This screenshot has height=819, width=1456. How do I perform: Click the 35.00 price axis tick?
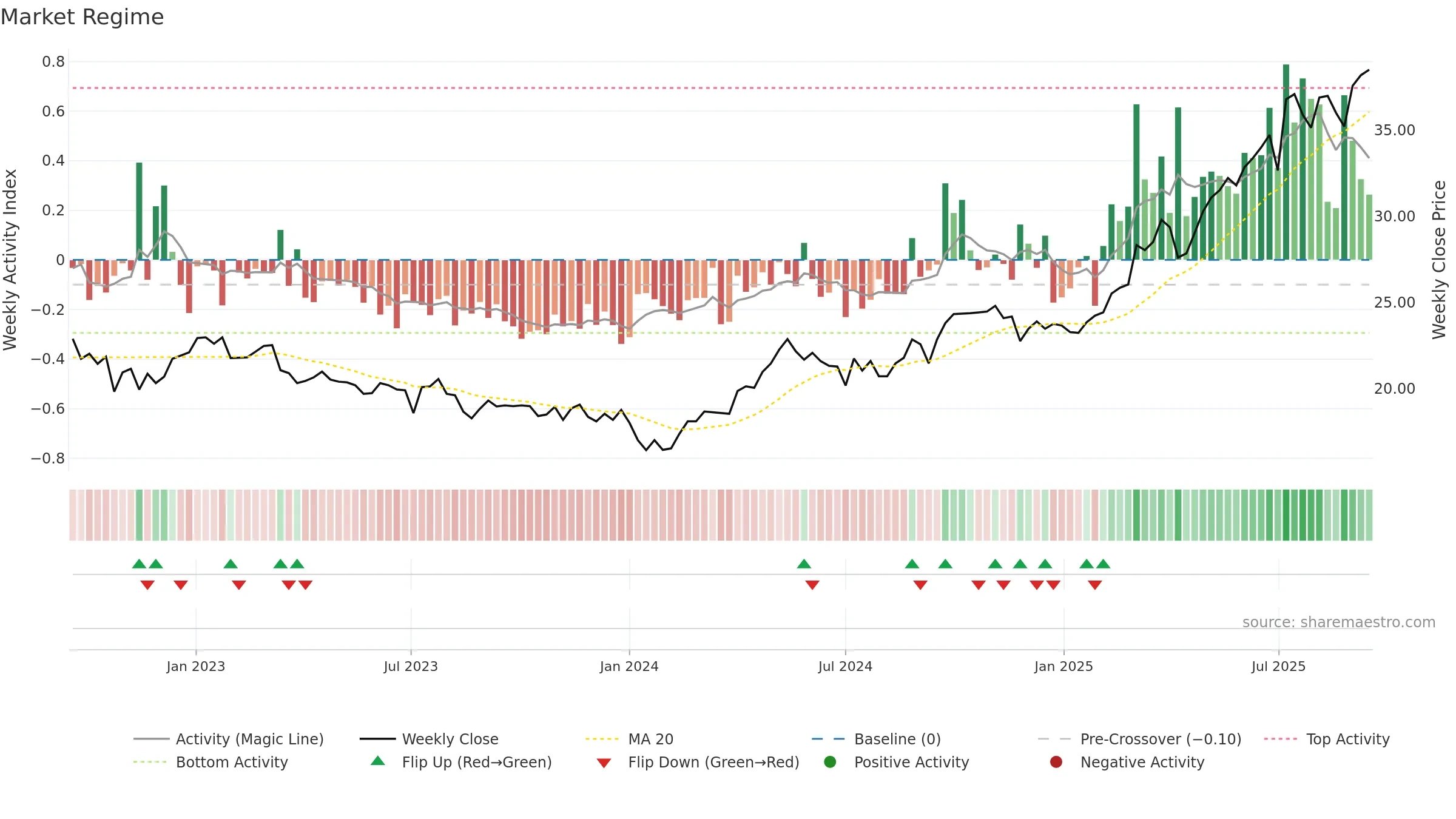pyautogui.click(x=1394, y=130)
